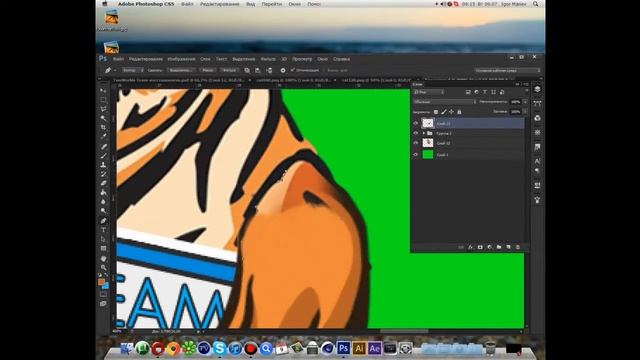
Task: Open the fill value dropdown arrow
Action: click(x=525, y=111)
